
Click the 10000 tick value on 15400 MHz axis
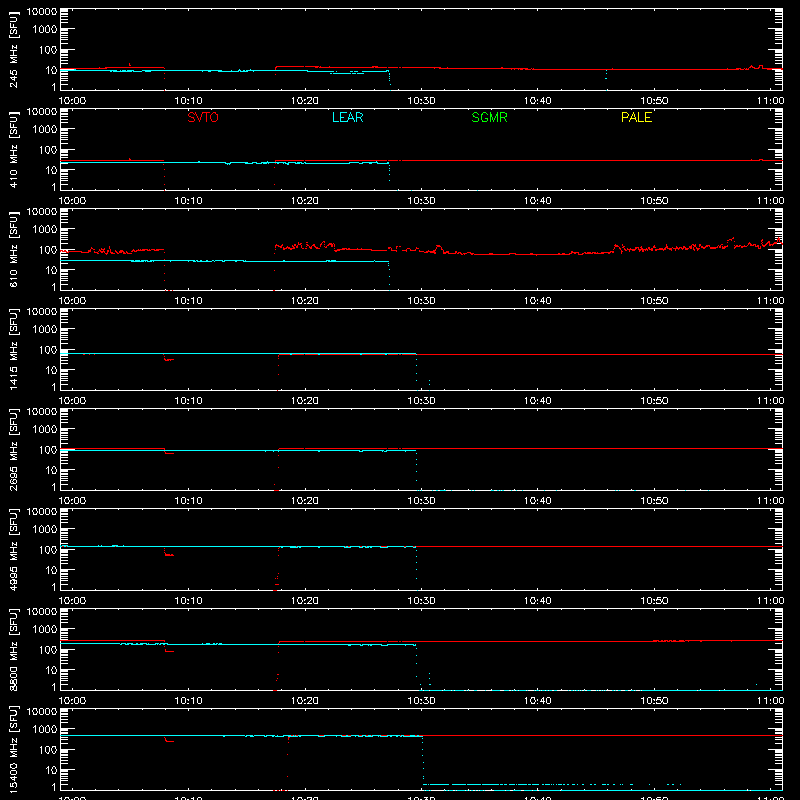click(42, 712)
